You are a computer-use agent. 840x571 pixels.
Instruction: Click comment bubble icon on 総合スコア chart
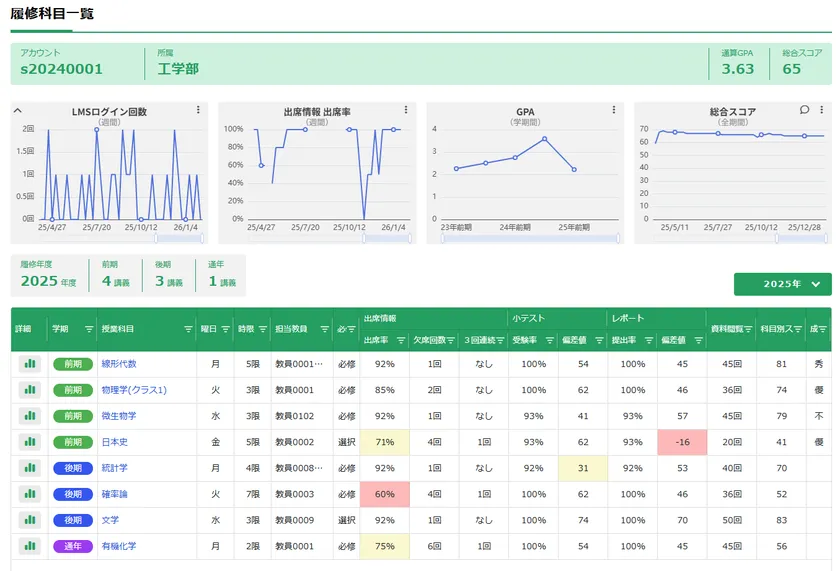pyautogui.click(x=805, y=110)
